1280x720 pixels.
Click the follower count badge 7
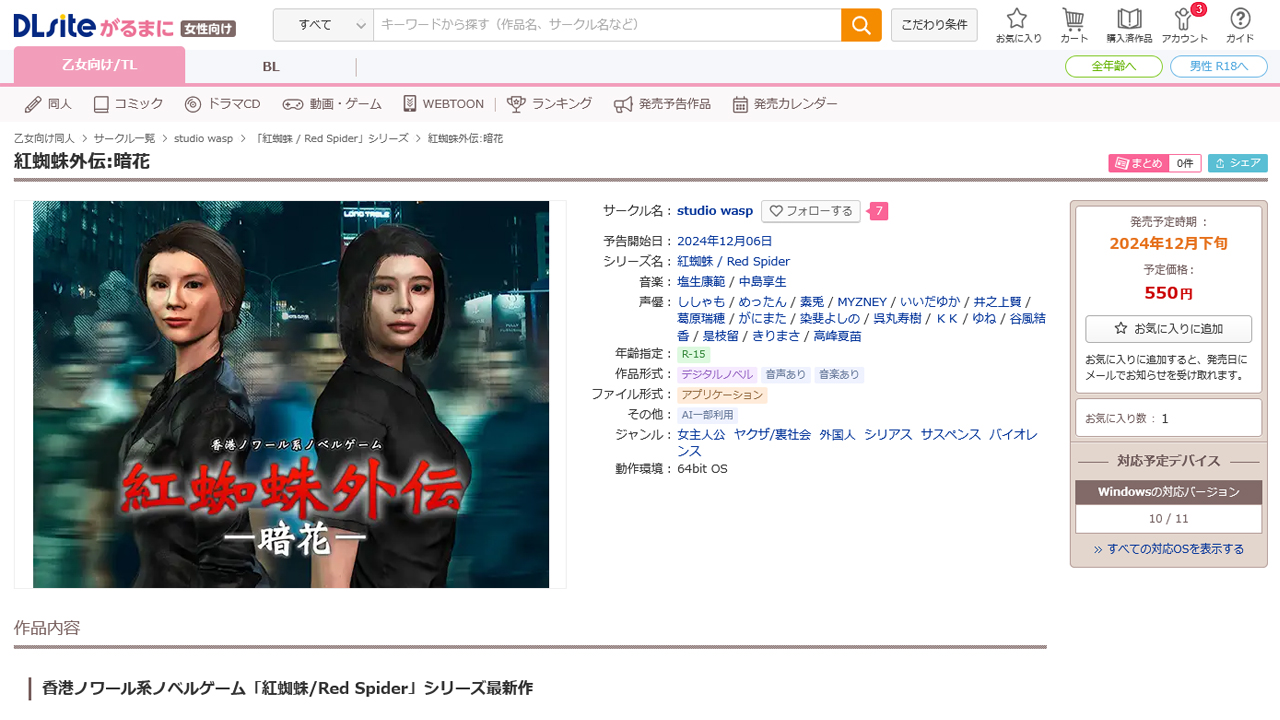click(878, 211)
